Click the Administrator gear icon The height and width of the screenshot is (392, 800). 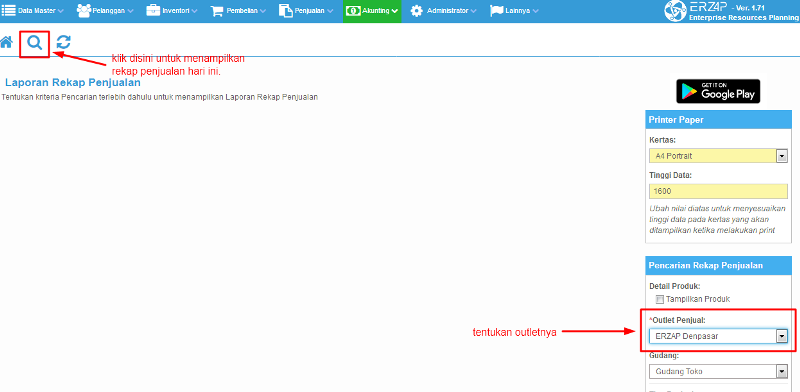pyautogui.click(x=417, y=11)
